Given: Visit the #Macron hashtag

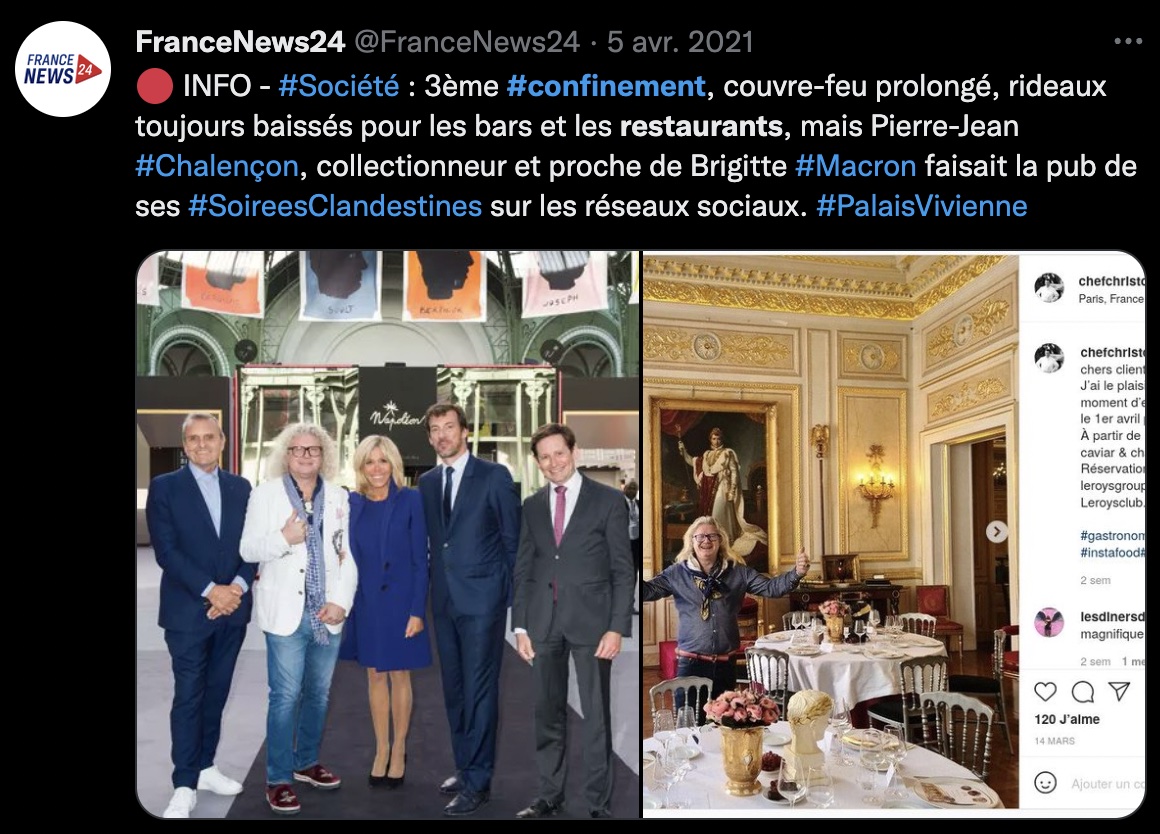Looking at the screenshot, I should pos(855,166).
